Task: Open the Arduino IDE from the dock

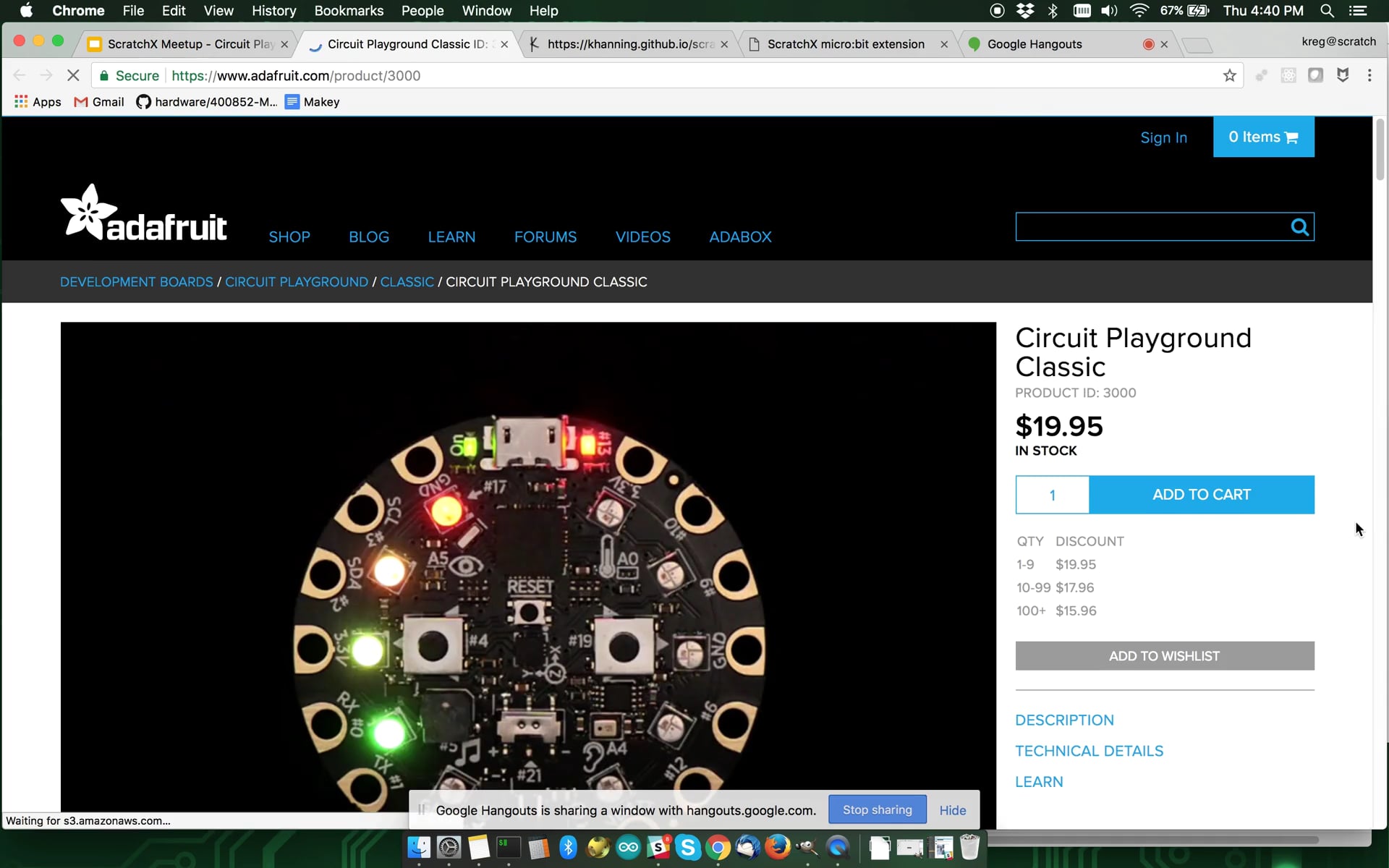Action: click(628, 848)
